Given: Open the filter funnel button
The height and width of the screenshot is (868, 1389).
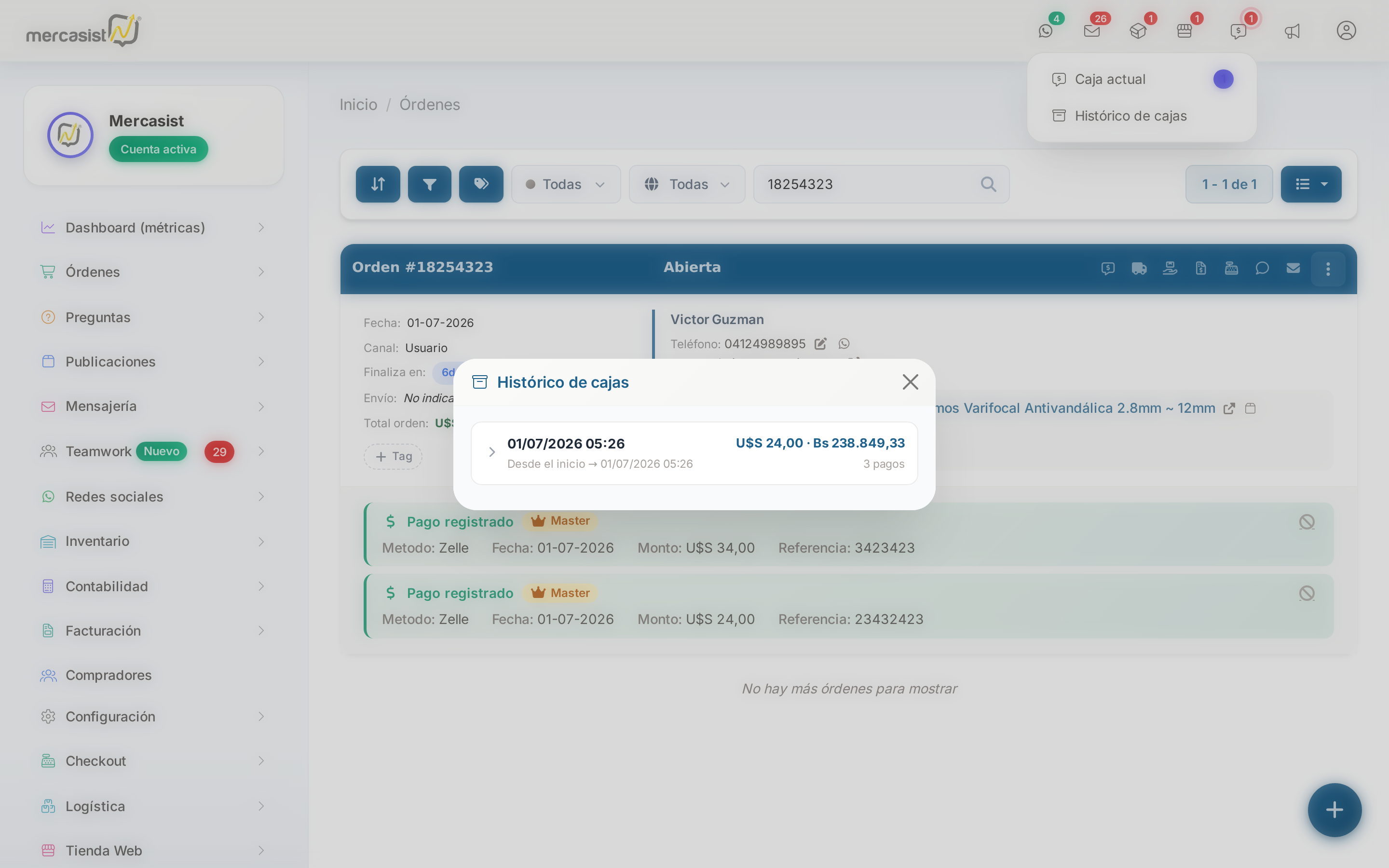Looking at the screenshot, I should point(429,184).
